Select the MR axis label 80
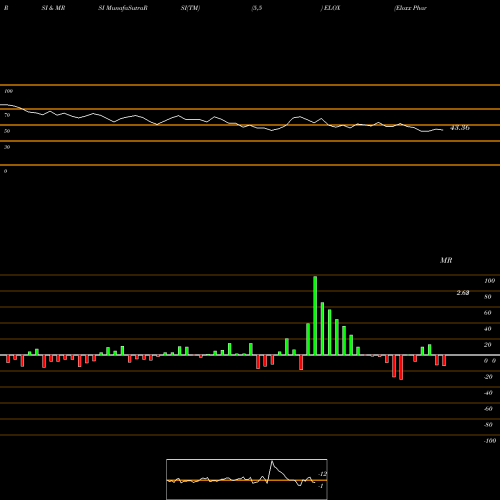500x500 pixels. pos(488,297)
